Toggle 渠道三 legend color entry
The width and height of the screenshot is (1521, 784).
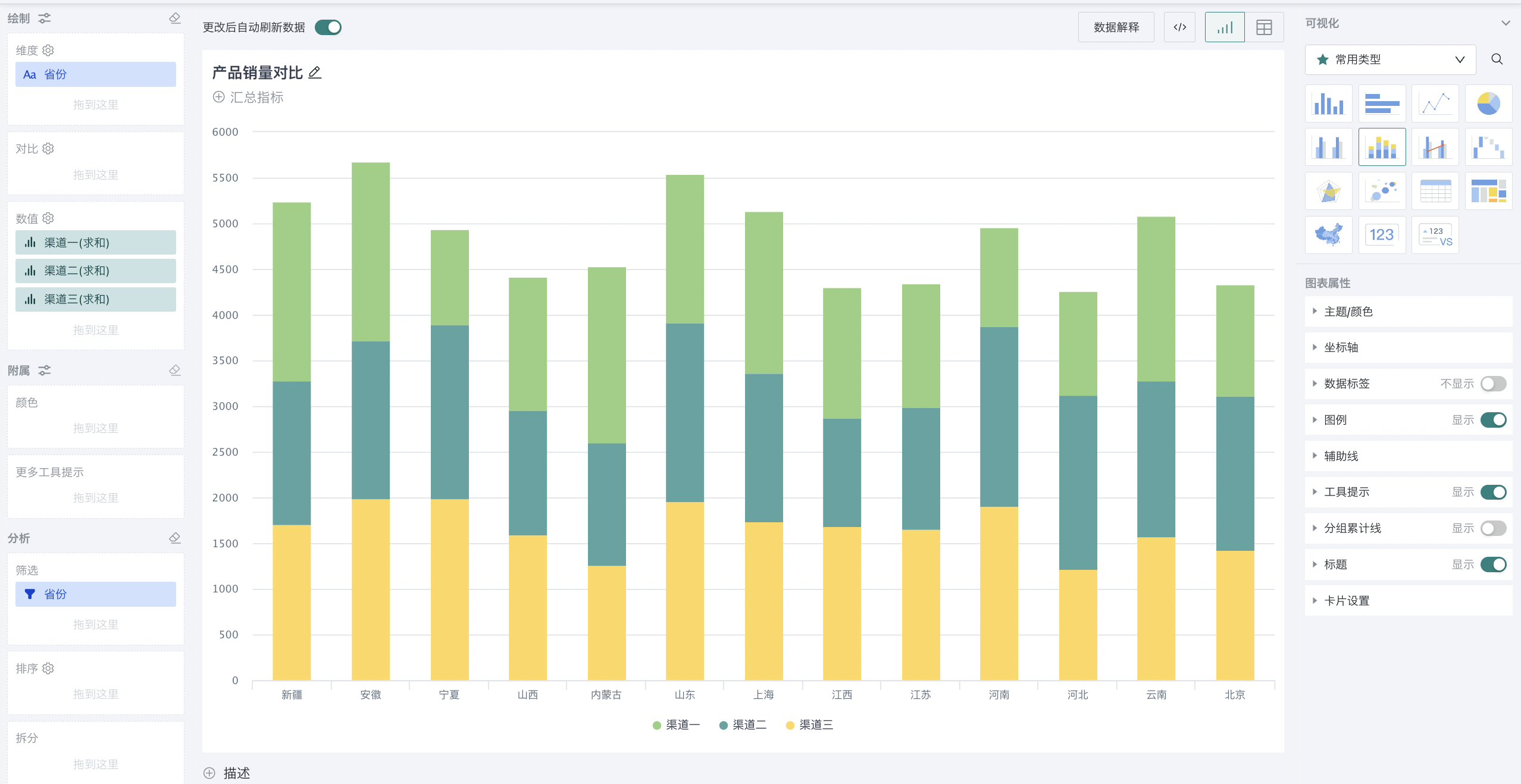(x=810, y=725)
